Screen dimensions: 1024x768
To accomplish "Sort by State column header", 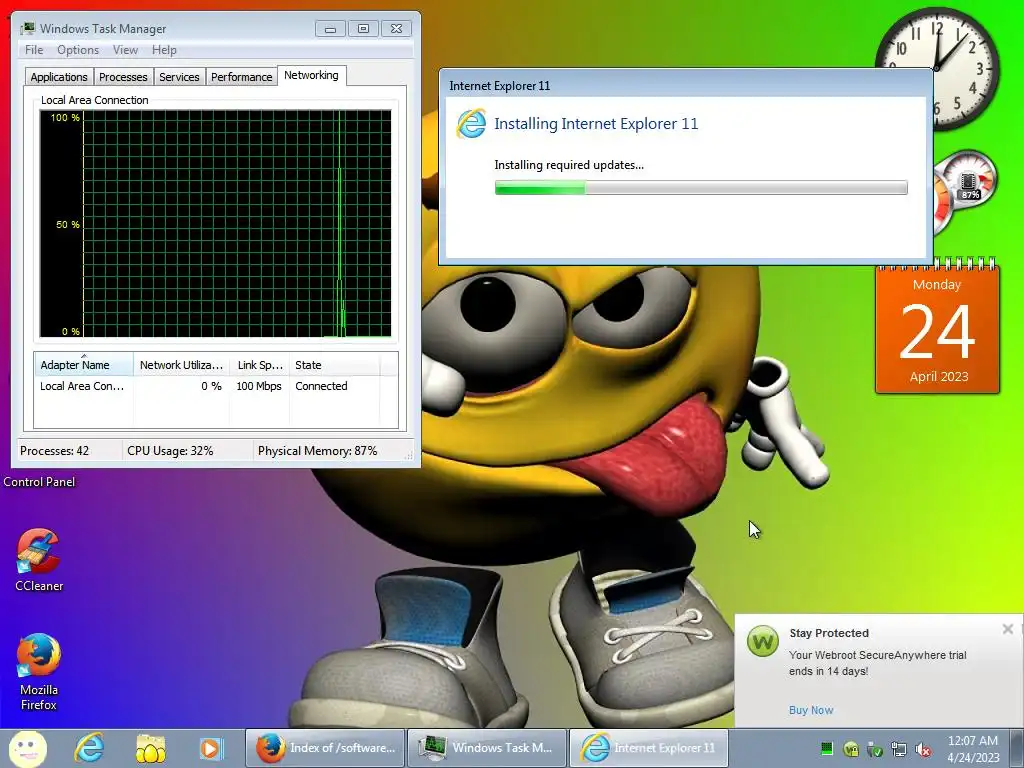I will click(x=334, y=365).
